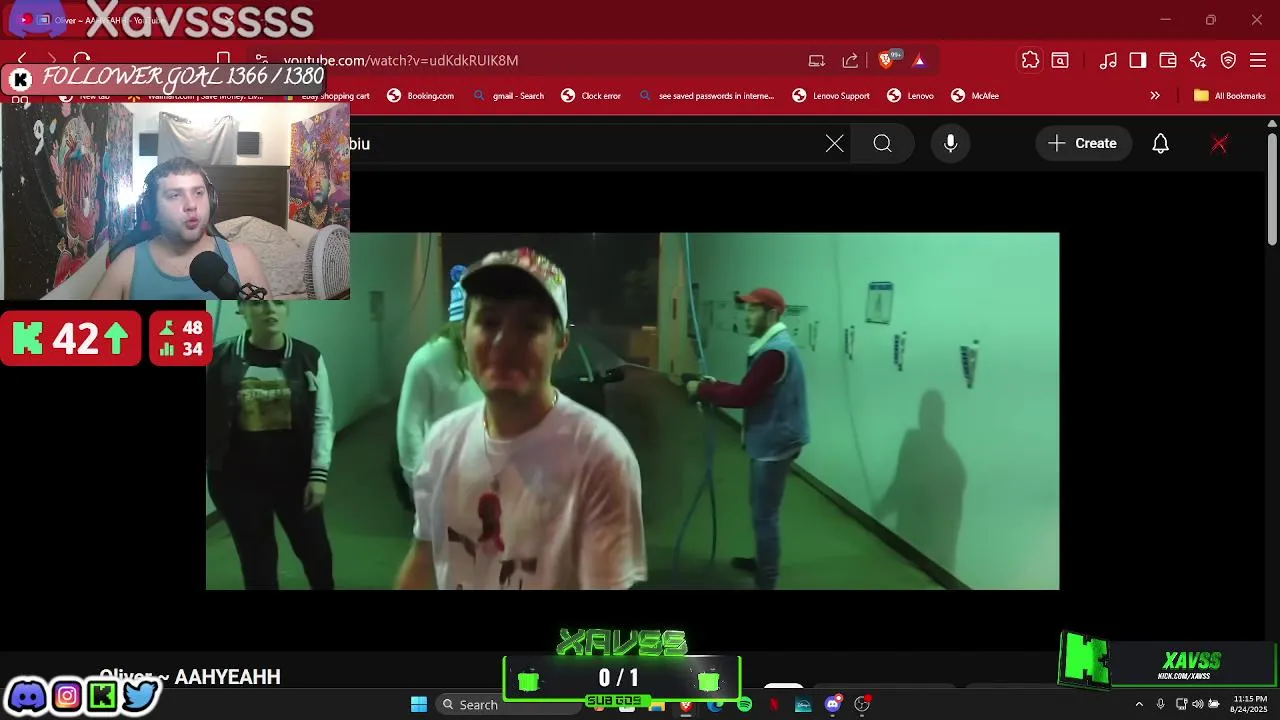Click the Discord icon in stream overlay
1280x720 pixels.
pyautogui.click(x=27, y=695)
